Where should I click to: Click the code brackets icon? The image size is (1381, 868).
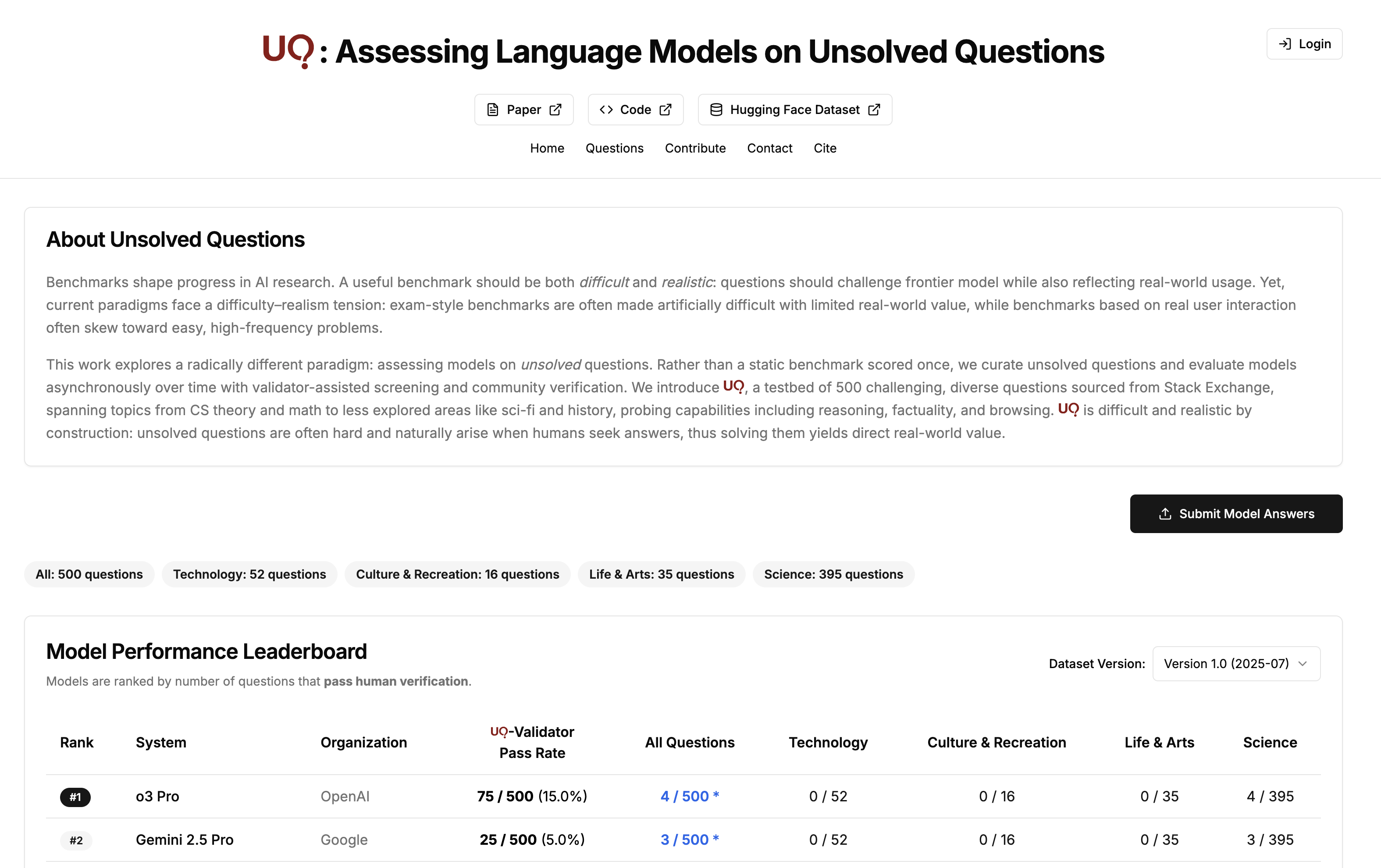pyautogui.click(x=606, y=110)
